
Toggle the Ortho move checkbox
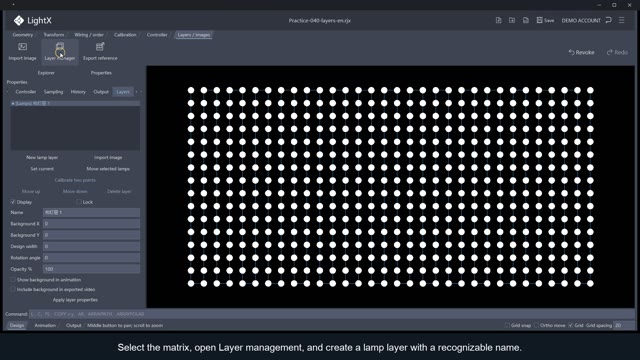[536, 325]
